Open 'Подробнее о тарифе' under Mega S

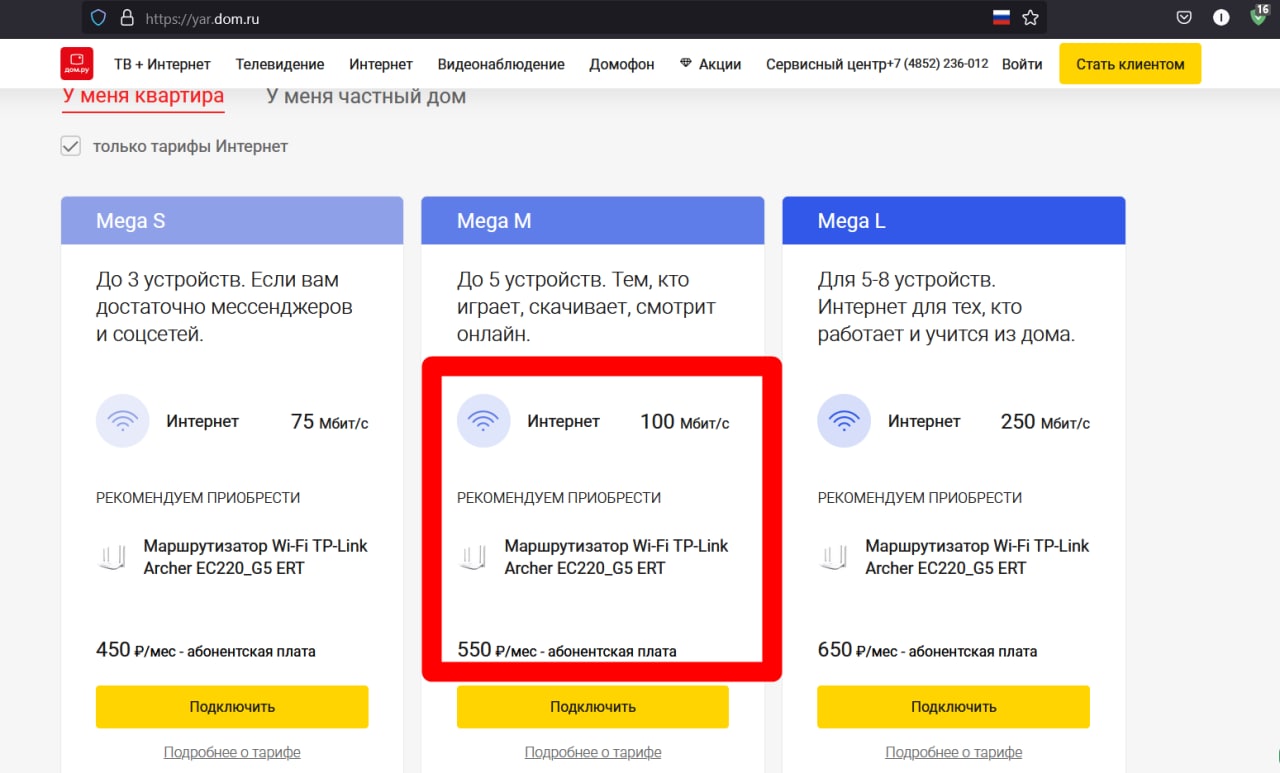point(232,752)
